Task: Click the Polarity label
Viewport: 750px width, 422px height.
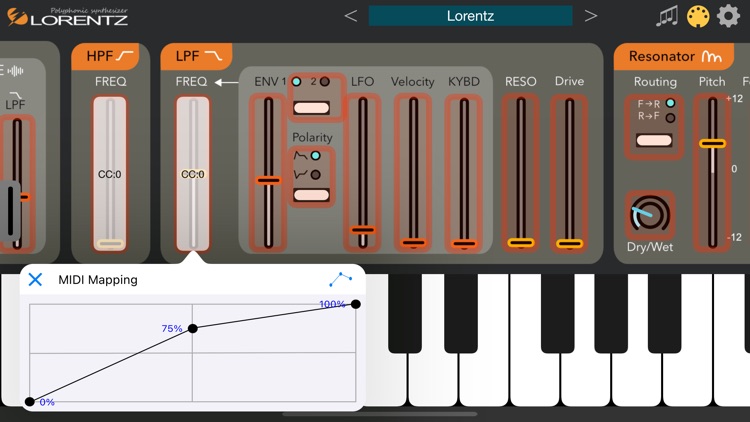Action: click(312, 137)
